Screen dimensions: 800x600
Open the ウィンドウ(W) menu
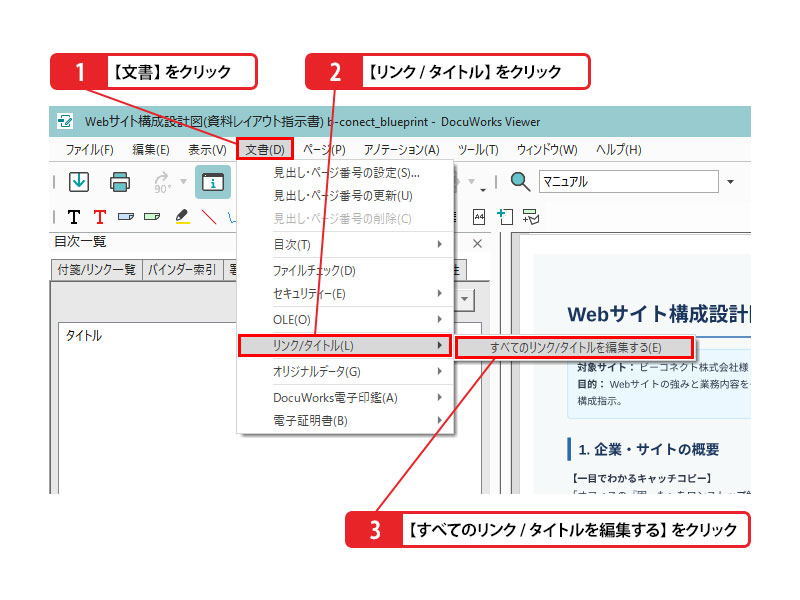point(547,149)
